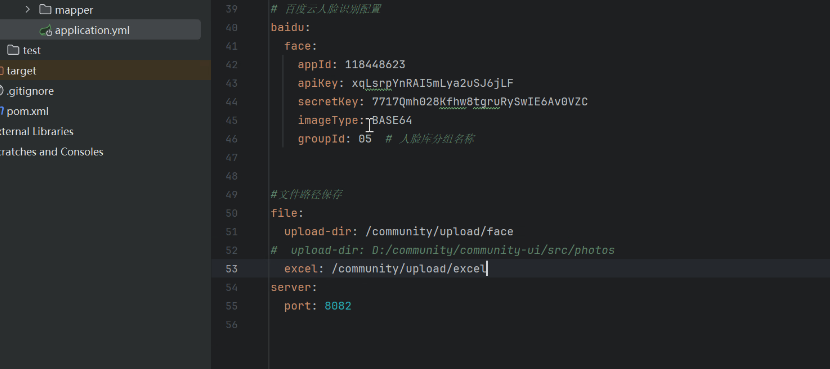Click the port value 8082

tap(338, 306)
